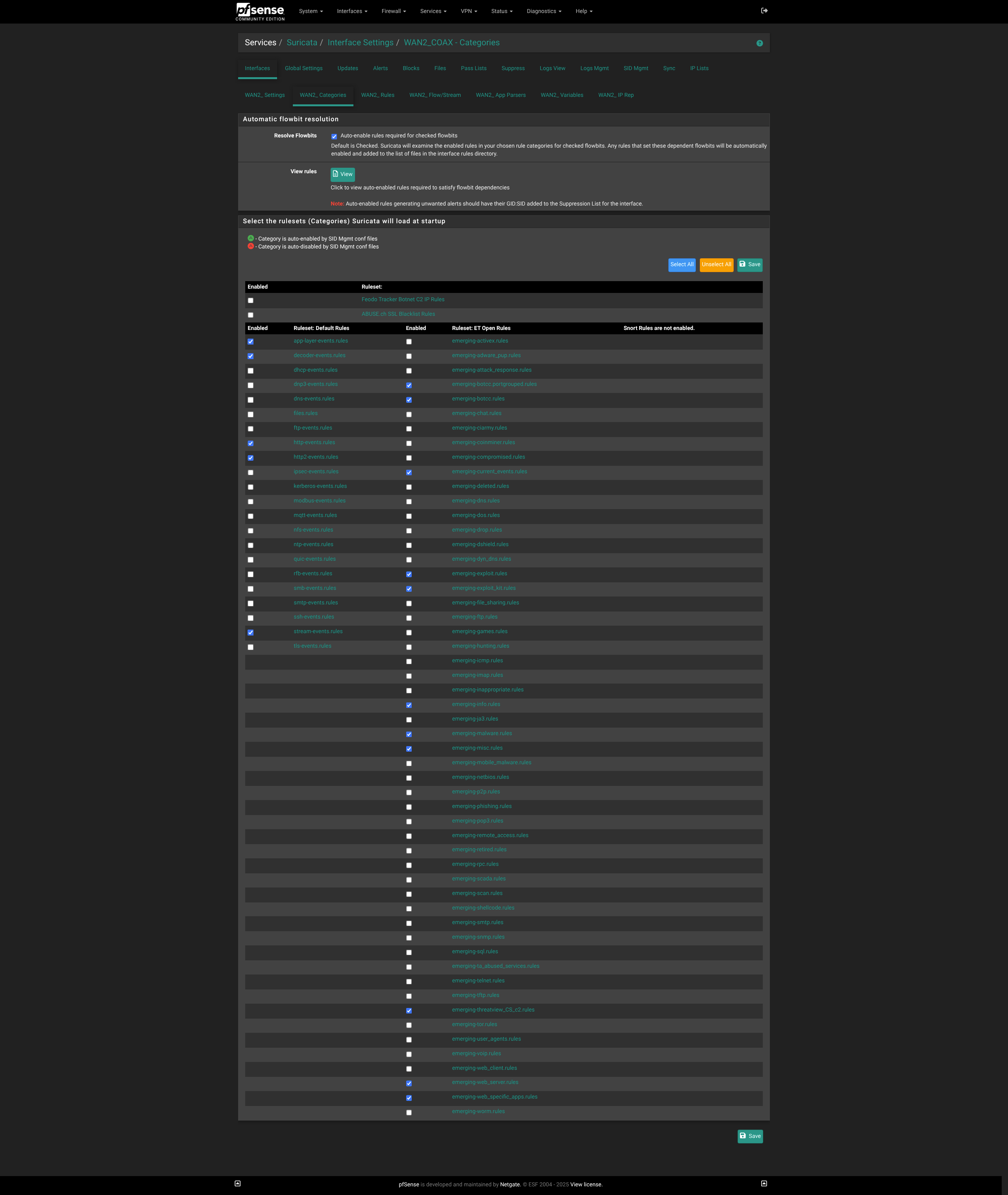Open the SID Mgmt tab

[635, 69]
